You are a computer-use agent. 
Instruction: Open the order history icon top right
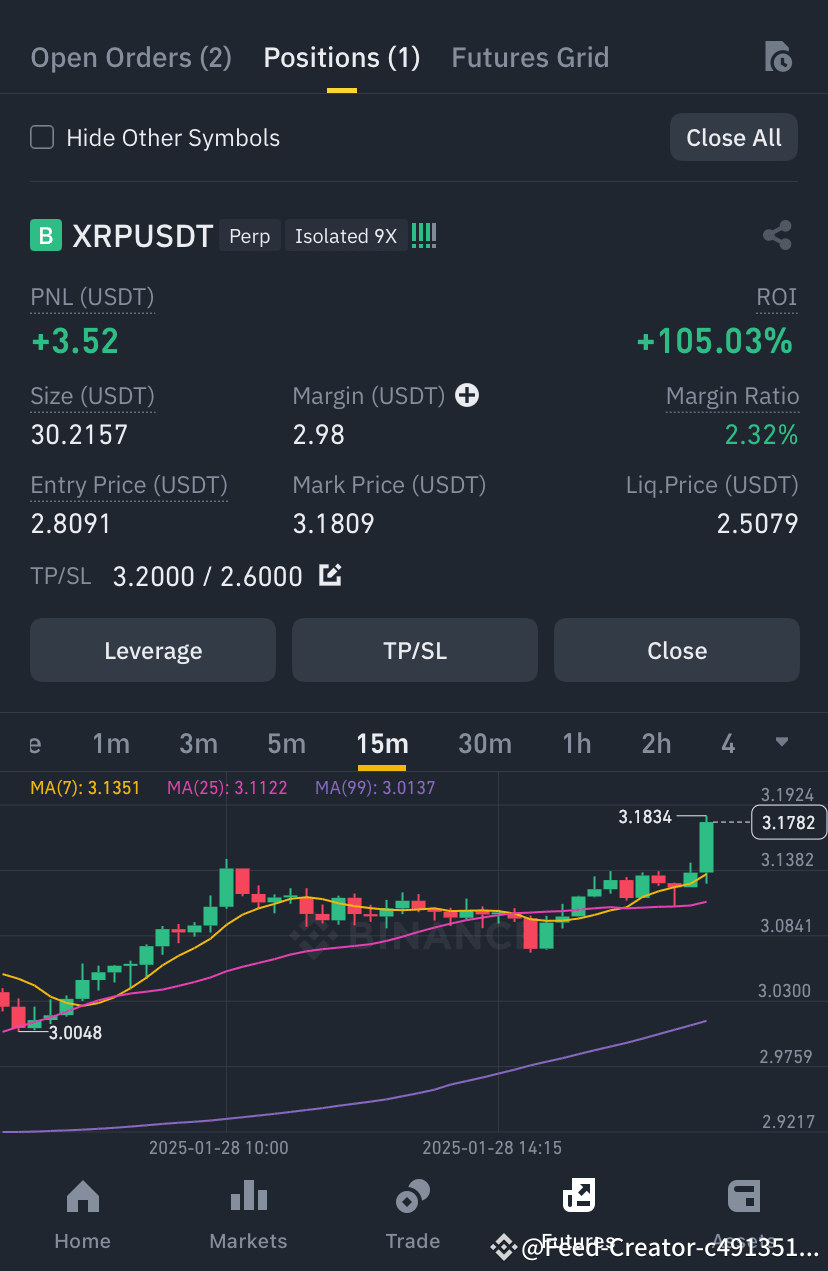[x=778, y=57]
